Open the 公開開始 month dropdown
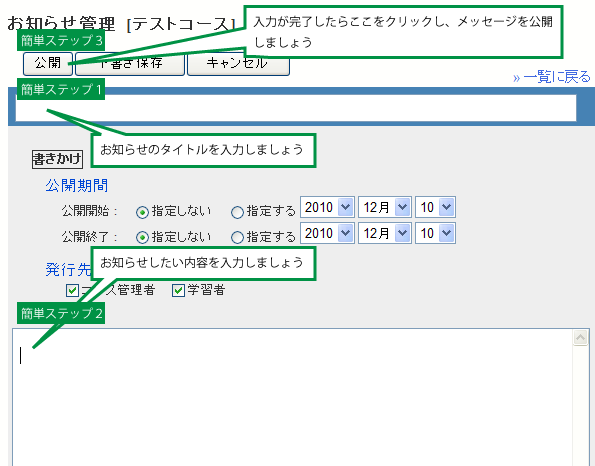The height and width of the screenshot is (466, 595). 385,207
